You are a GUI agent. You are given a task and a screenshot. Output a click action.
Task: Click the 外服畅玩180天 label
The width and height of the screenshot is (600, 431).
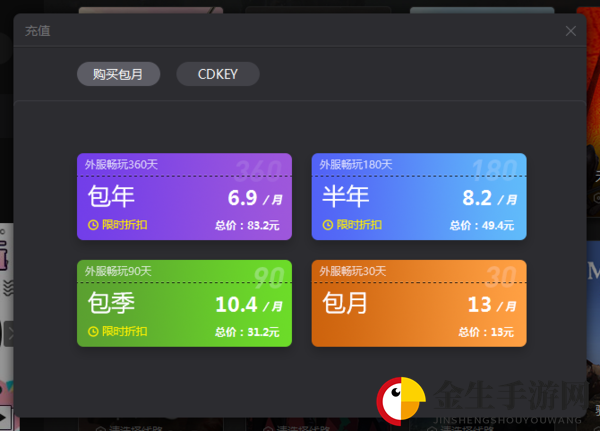[x=356, y=165]
